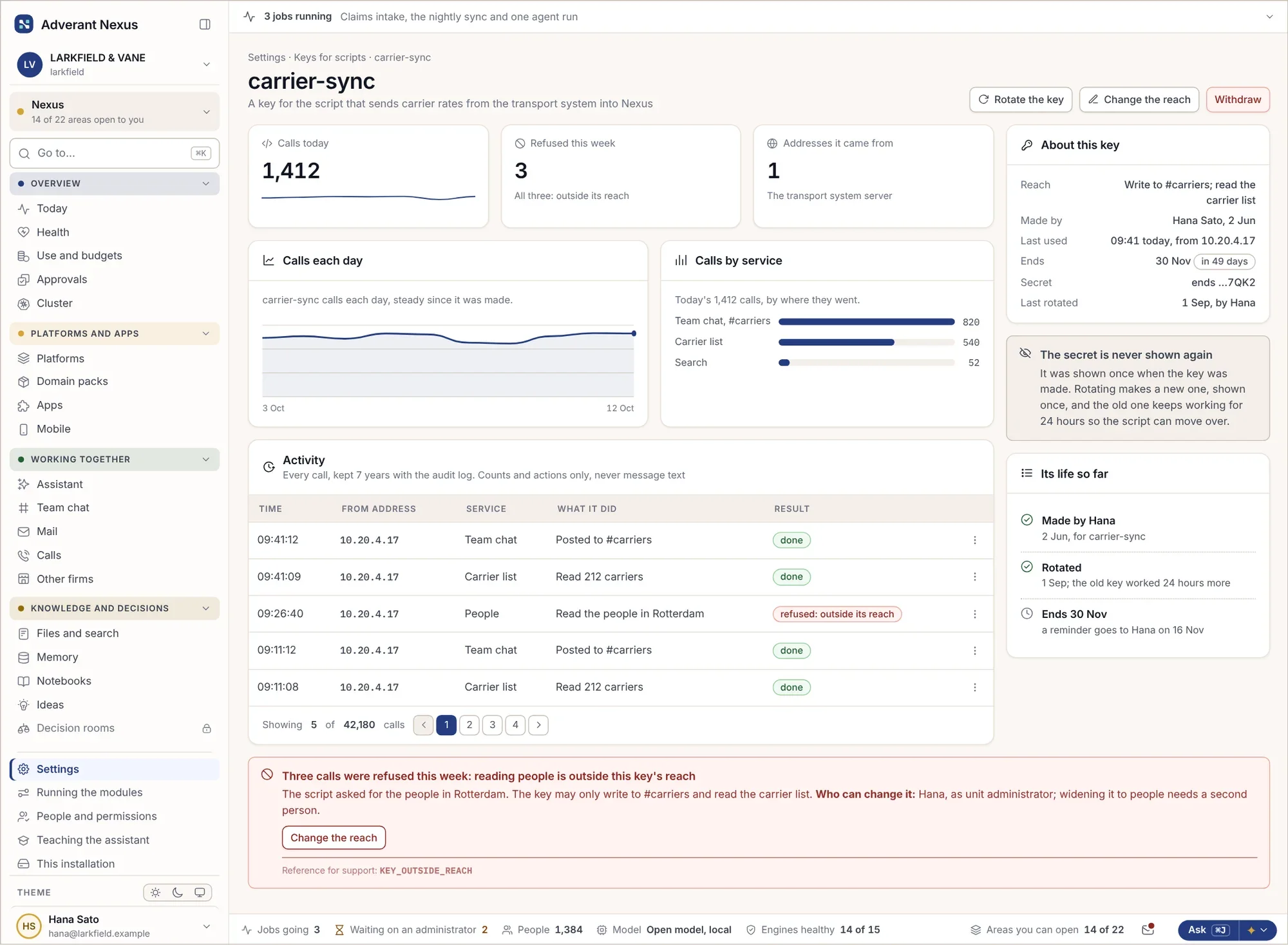Open Use and budgets
The width and height of the screenshot is (1288, 945).
coord(115,256)
